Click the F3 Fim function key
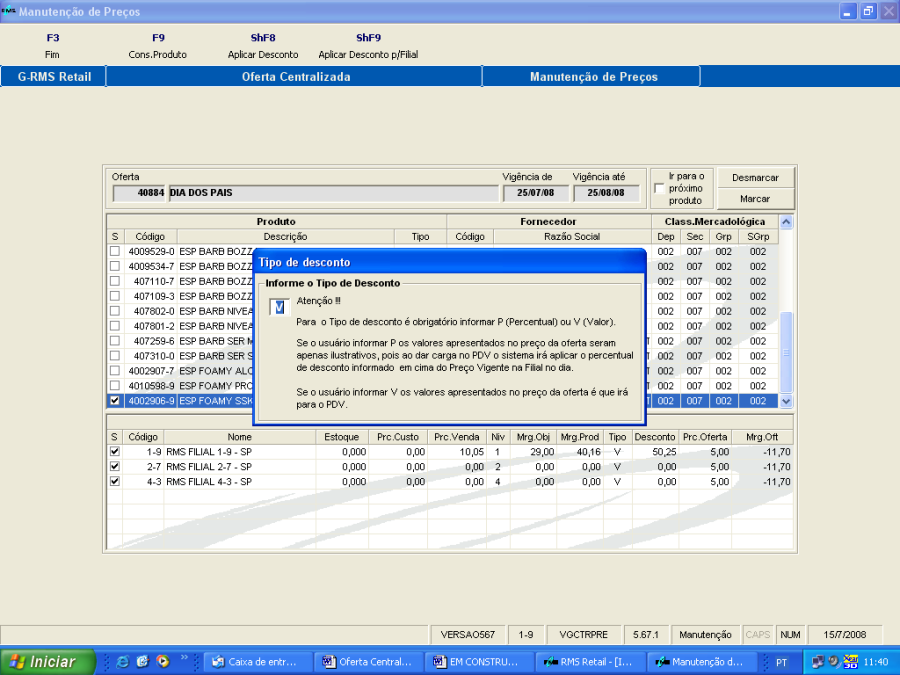The image size is (900, 675). pyautogui.click(x=52, y=46)
